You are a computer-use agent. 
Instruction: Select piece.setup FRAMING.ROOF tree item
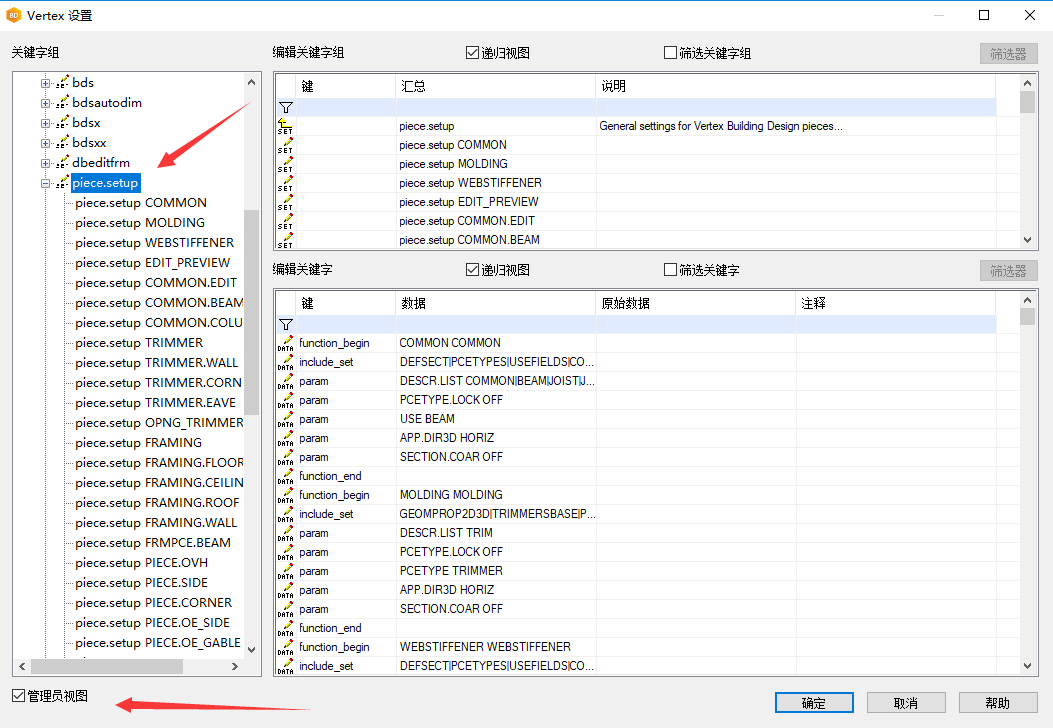[157, 502]
